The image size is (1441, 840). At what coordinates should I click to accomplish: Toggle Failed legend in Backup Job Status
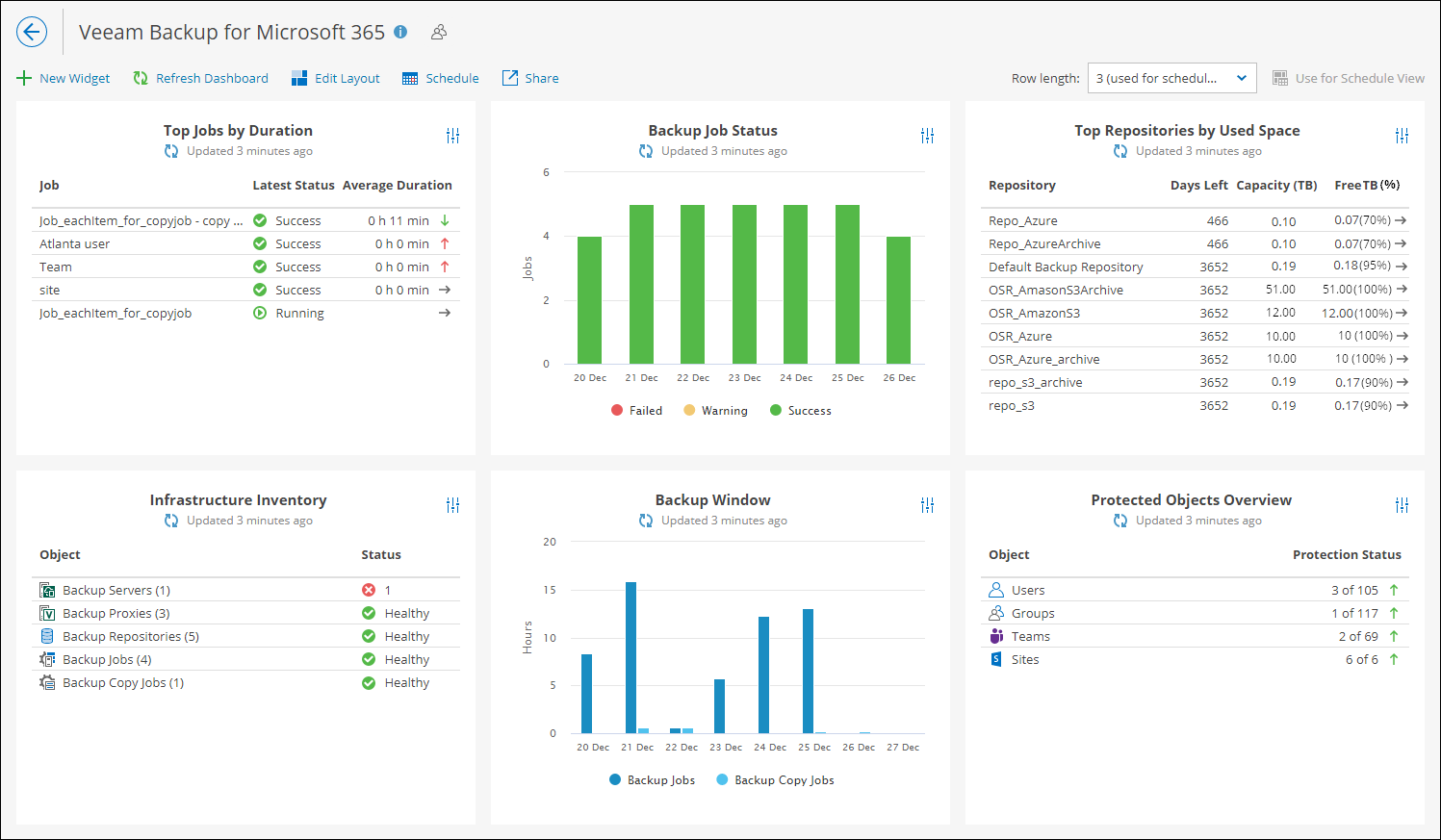(636, 410)
